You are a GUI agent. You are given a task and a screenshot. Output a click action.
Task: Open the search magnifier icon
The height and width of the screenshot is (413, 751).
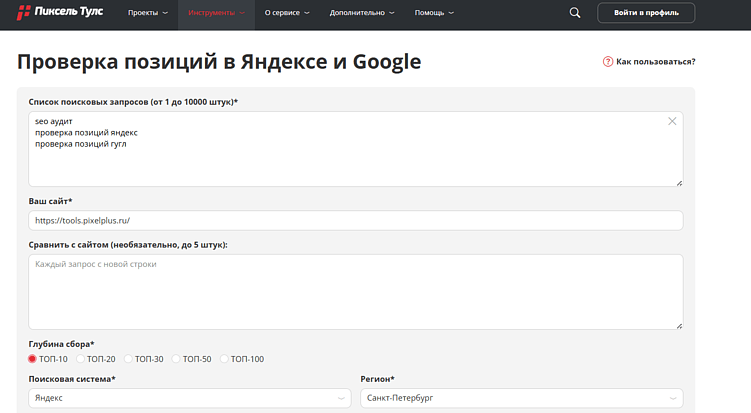[574, 13]
